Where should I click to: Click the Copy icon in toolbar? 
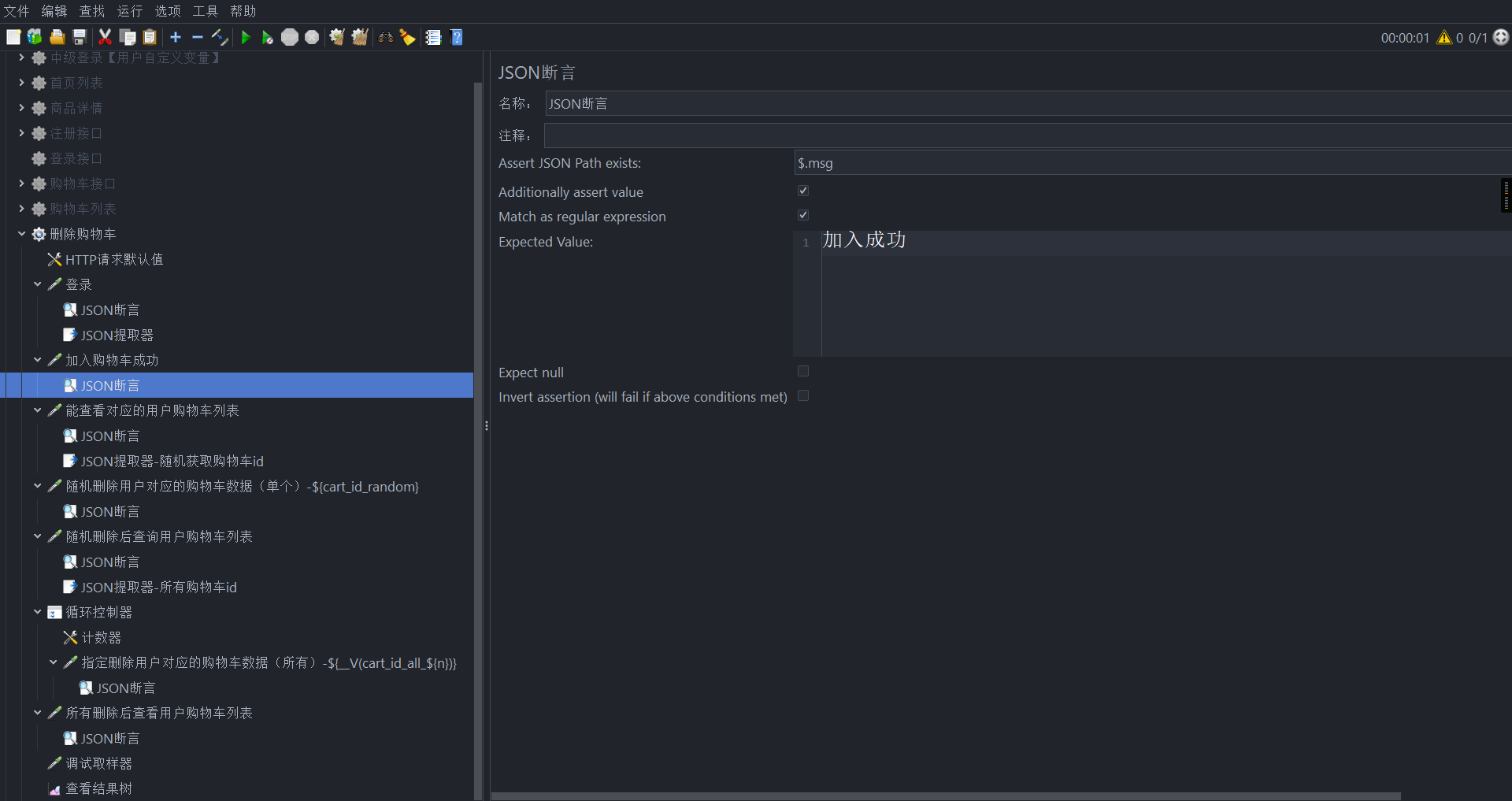point(128,37)
